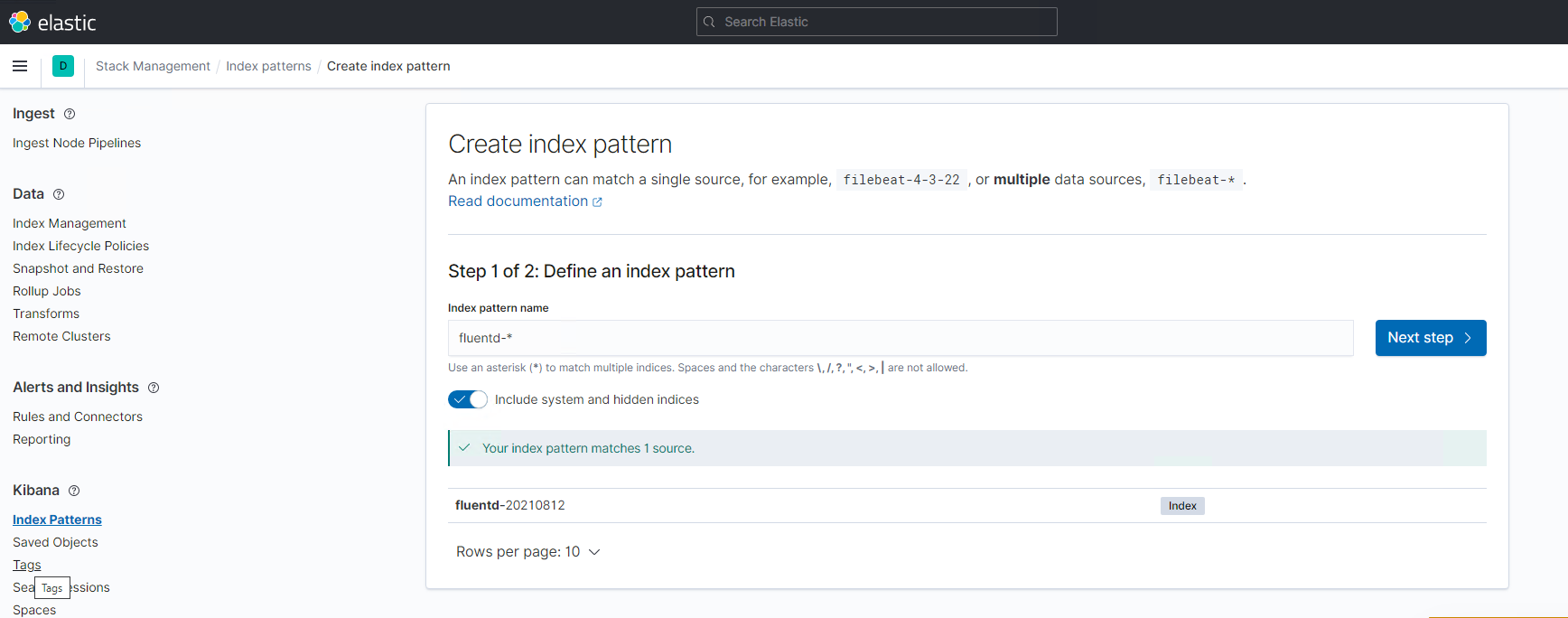Click the filebeat-4-3-22 example code
The height and width of the screenshot is (618, 1568).
coord(901,180)
